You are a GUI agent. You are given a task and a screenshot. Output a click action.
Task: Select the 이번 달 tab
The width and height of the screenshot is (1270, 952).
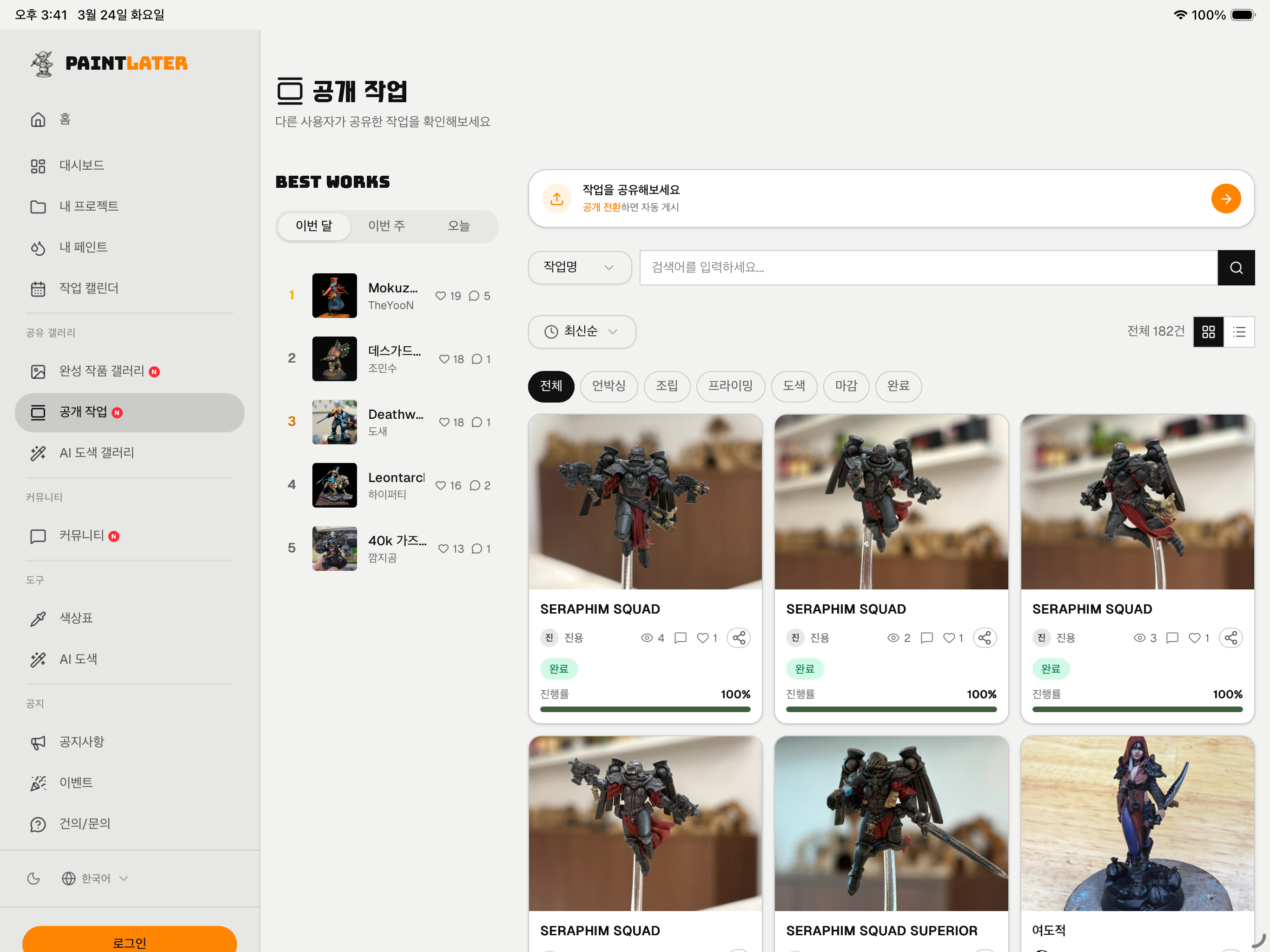click(x=314, y=226)
